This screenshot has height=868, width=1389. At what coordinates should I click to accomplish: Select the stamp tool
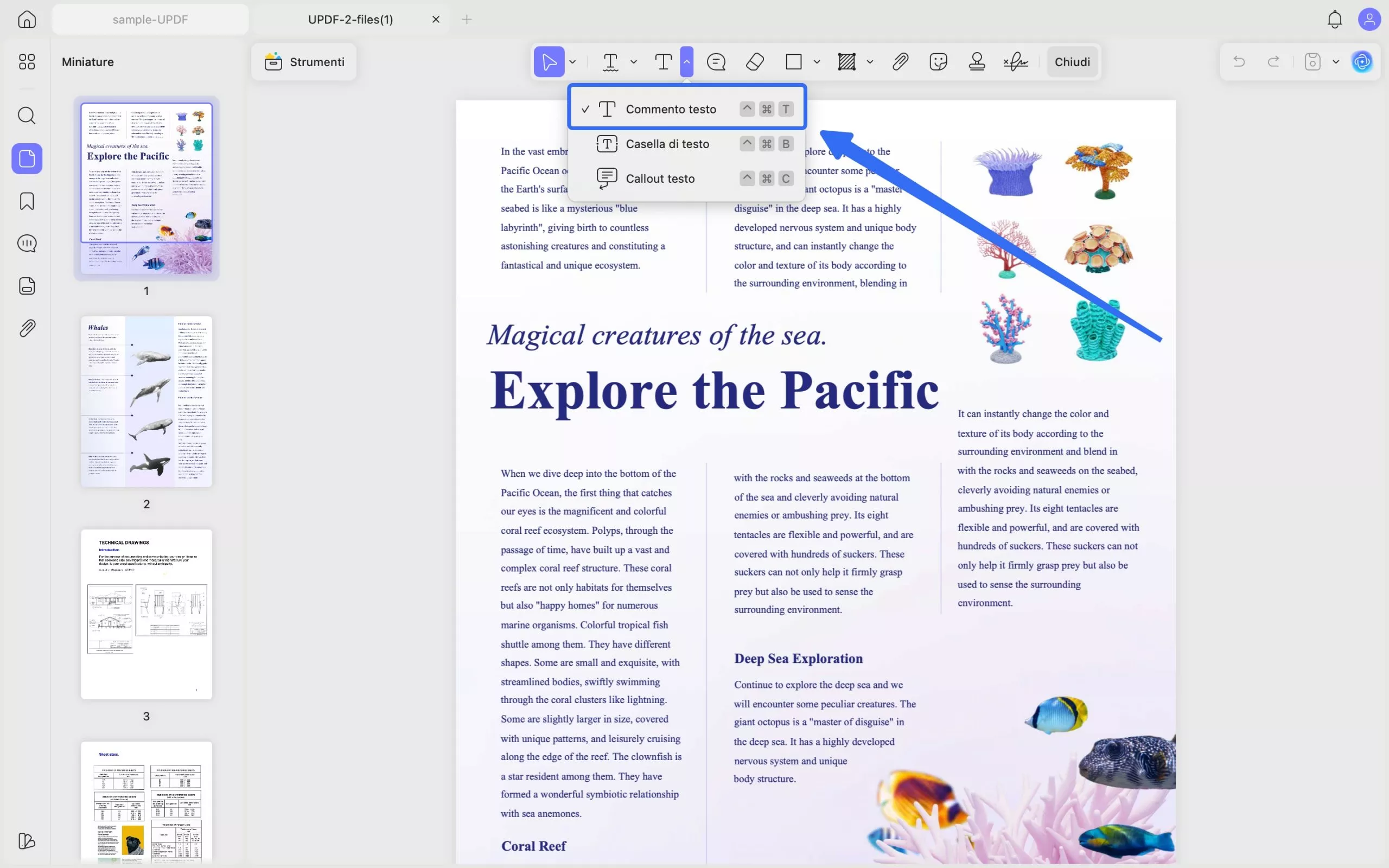976,61
